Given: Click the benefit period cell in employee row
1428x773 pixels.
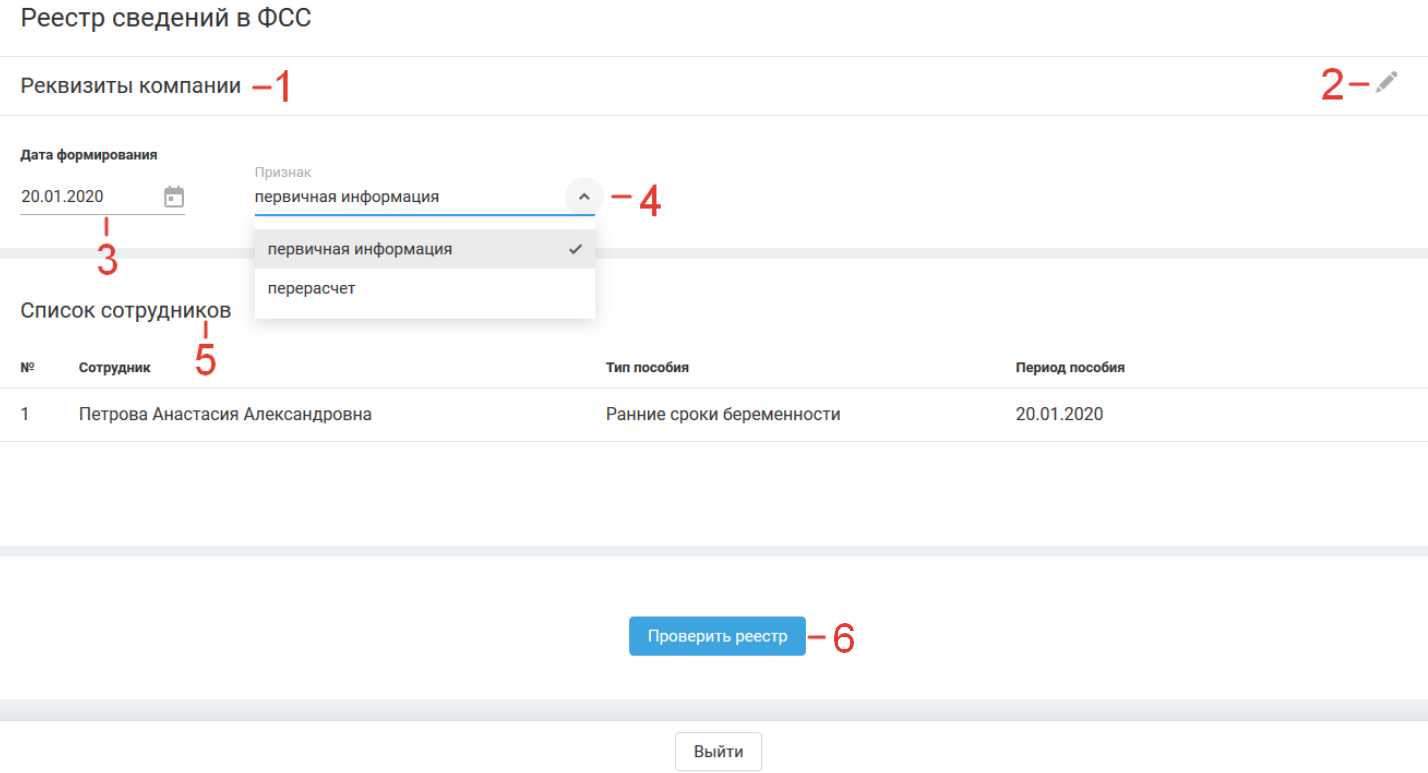Looking at the screenshot, I should tap(1059, 414).
